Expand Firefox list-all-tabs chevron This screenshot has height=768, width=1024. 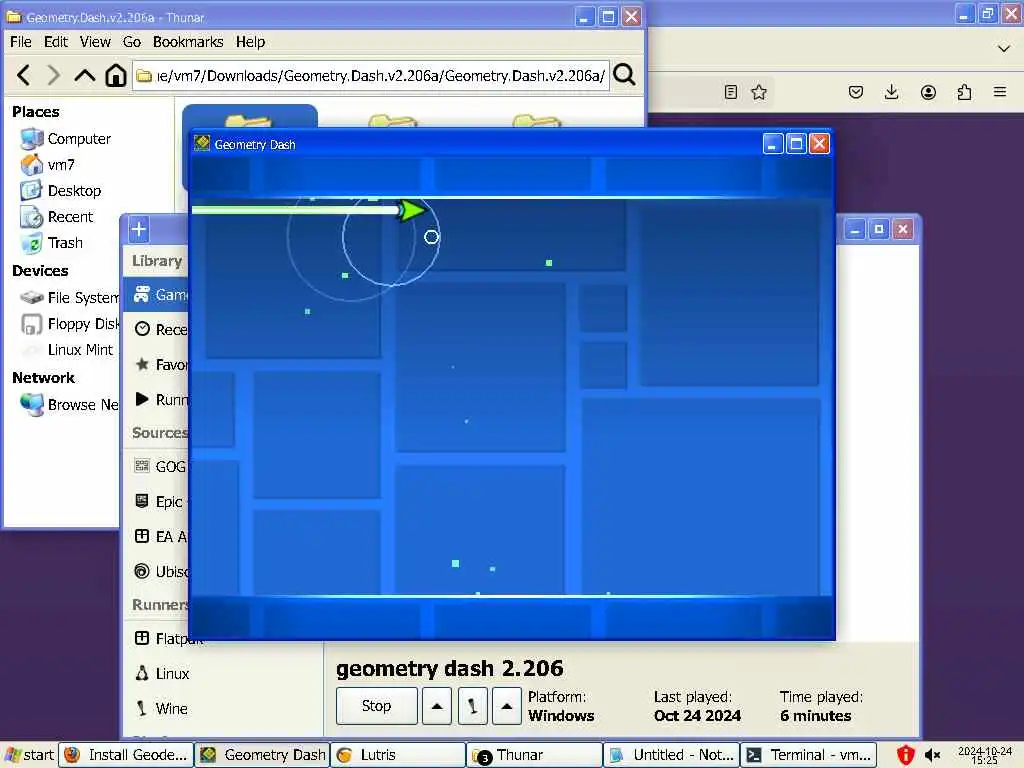[x=1004, y=48]
